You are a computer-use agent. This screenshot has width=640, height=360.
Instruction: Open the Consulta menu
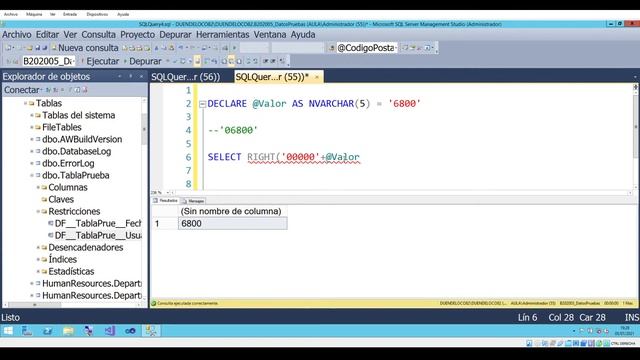[x=98, y=35]
